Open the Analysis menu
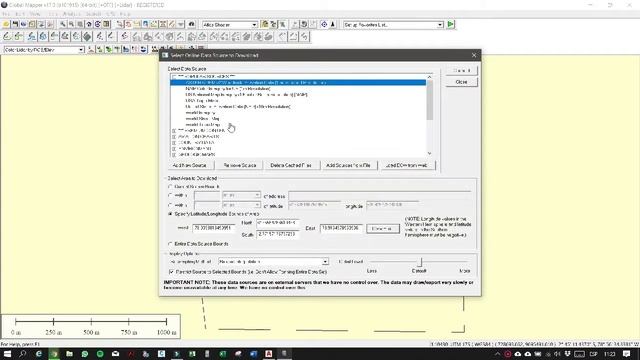This screenshot has height=360, width=640. tap(71, 14)
